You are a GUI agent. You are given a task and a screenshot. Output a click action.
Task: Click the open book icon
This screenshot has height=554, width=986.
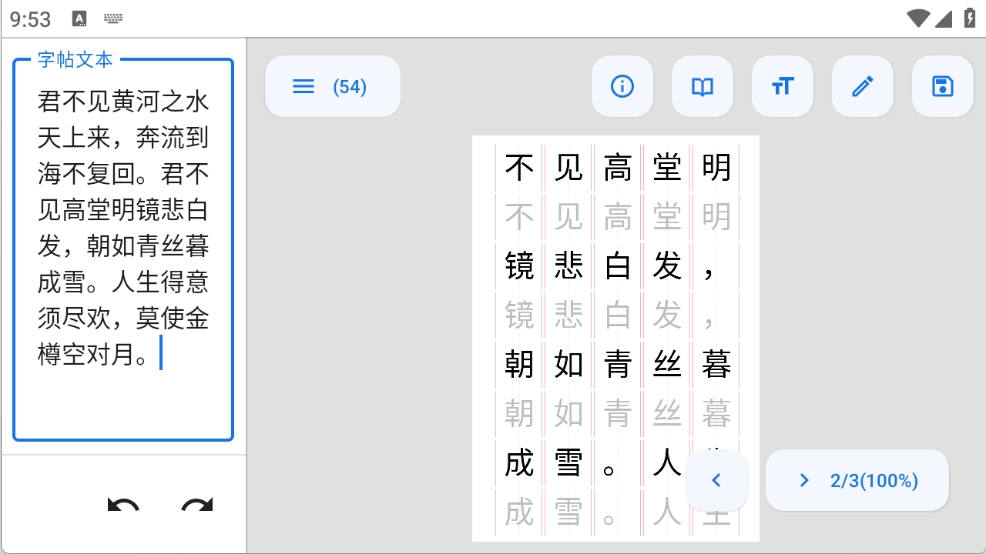click(x=702, y=87)
